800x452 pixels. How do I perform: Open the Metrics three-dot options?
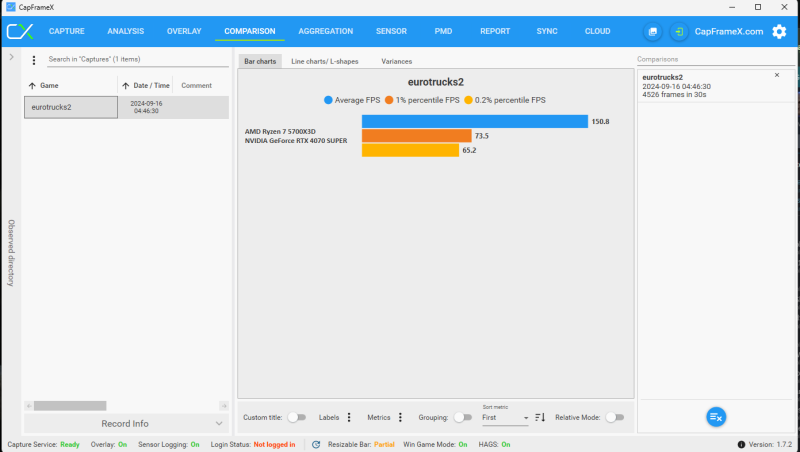coord(401,417)
